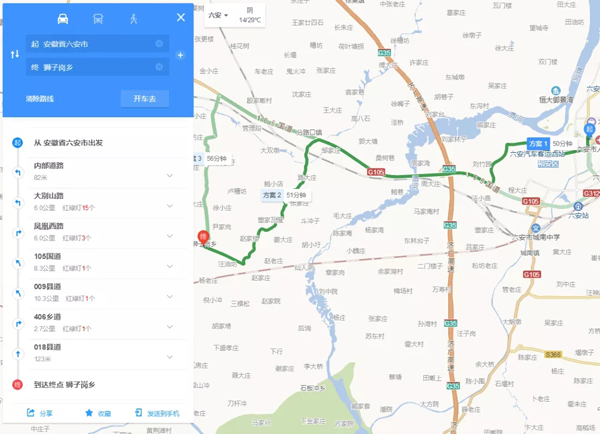
Task: Click 清除路线 to clear route
Action: pyautogui.click(x=40, y=99)
